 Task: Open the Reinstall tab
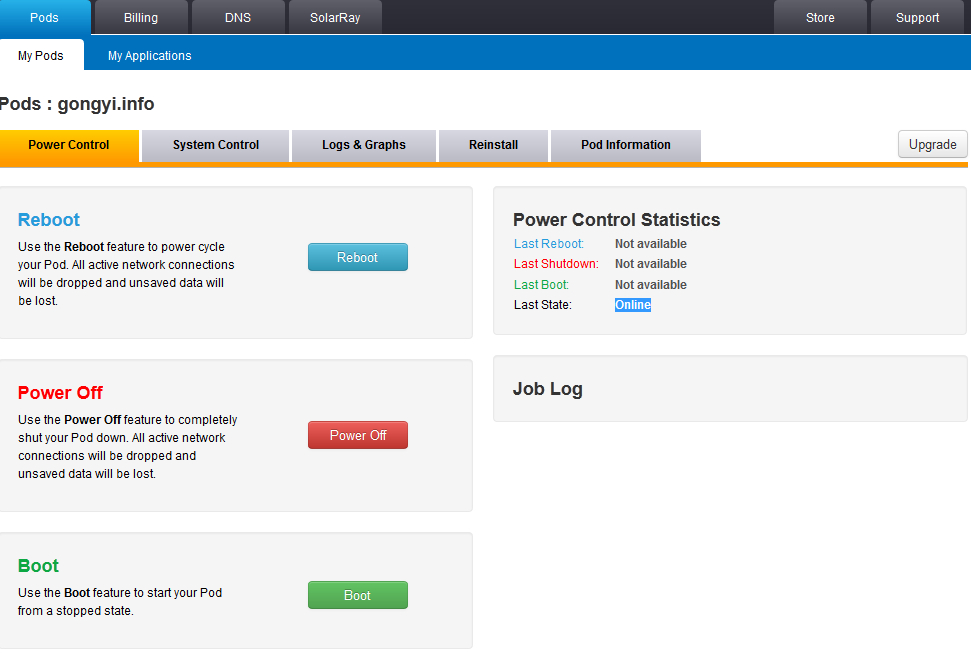493,145
